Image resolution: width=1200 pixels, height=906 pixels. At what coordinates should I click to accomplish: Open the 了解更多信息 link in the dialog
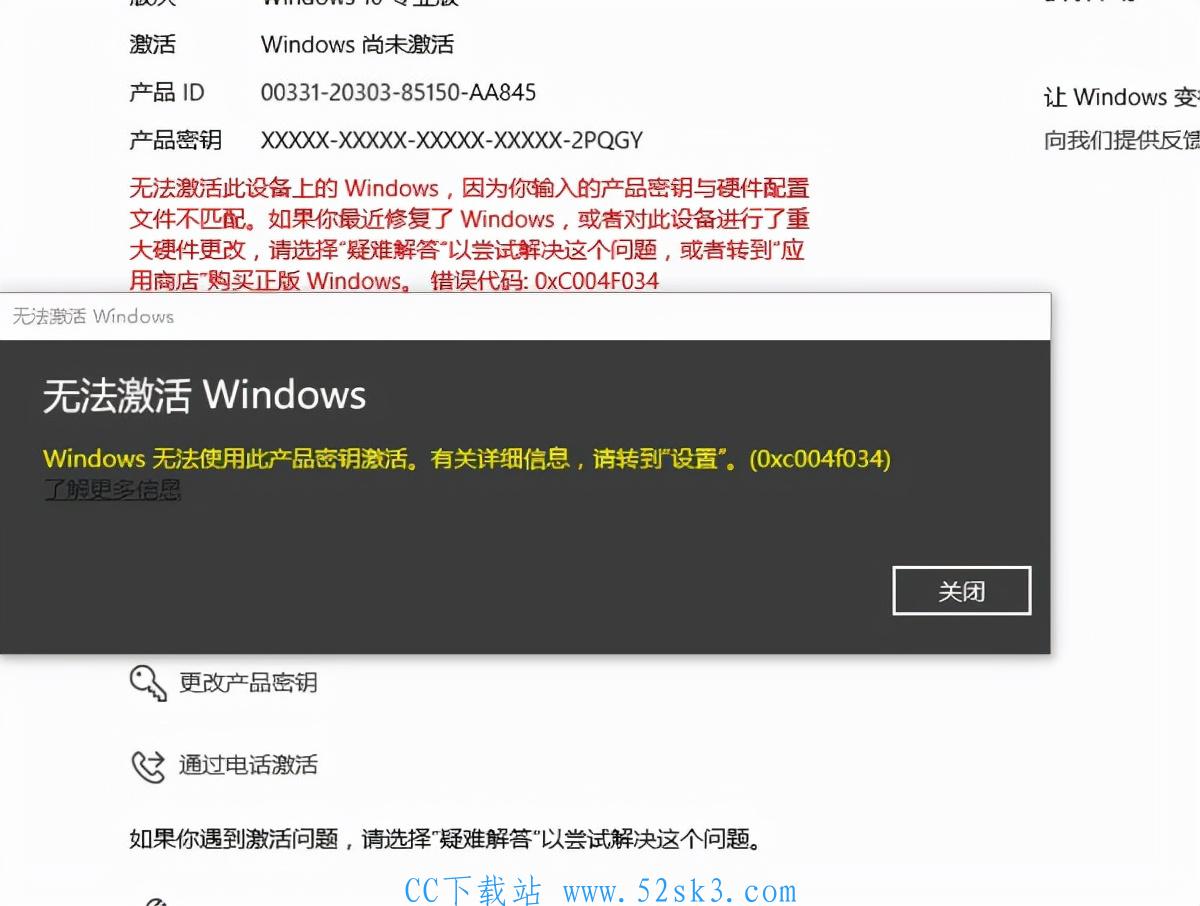click(112, 490)
